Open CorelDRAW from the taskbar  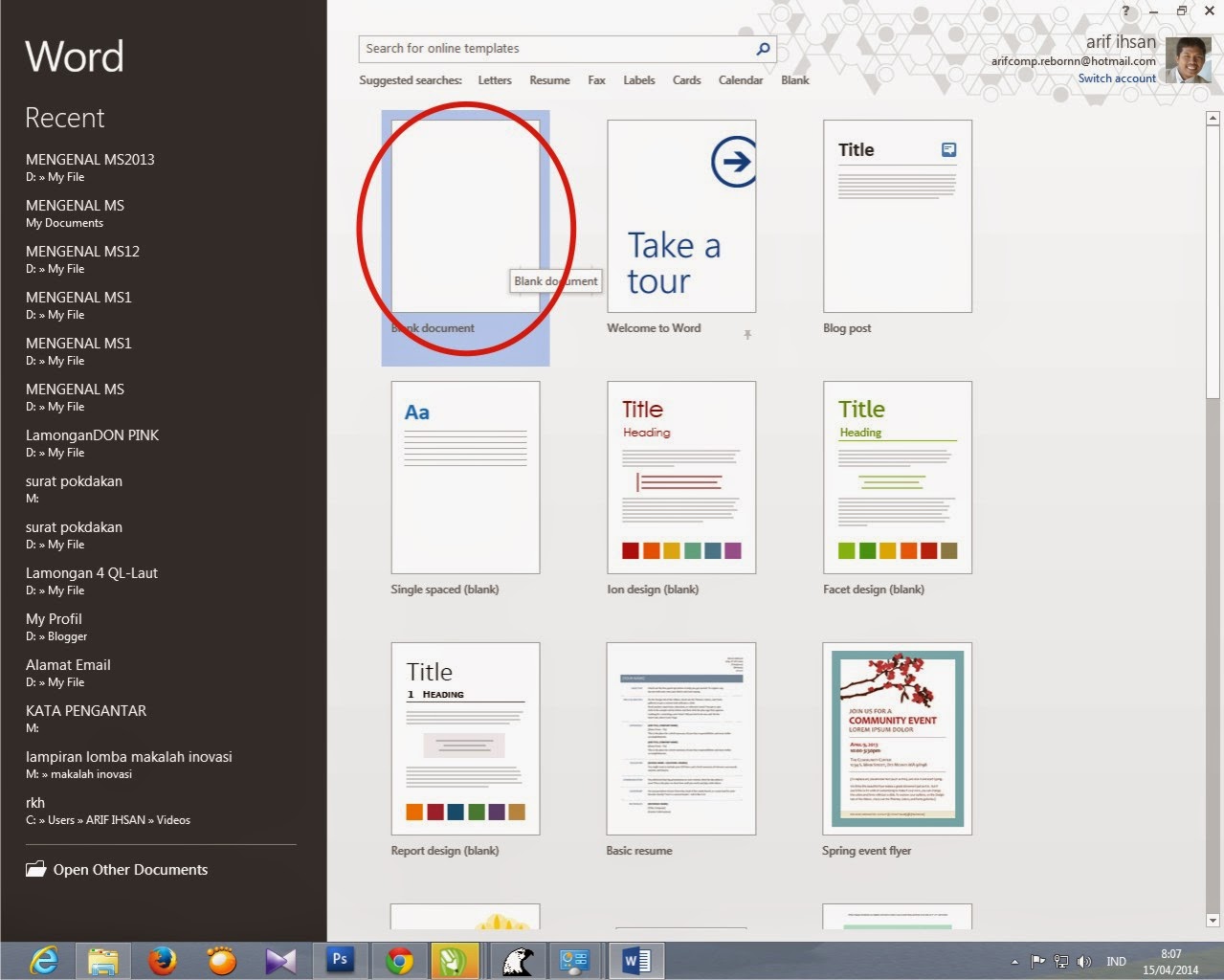pos(452,960)
